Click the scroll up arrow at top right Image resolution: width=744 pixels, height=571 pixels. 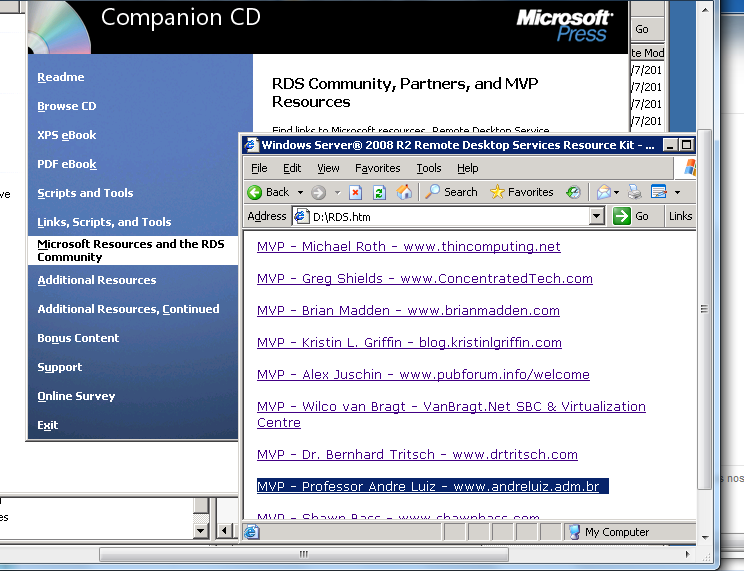click(x=705, y=10)
